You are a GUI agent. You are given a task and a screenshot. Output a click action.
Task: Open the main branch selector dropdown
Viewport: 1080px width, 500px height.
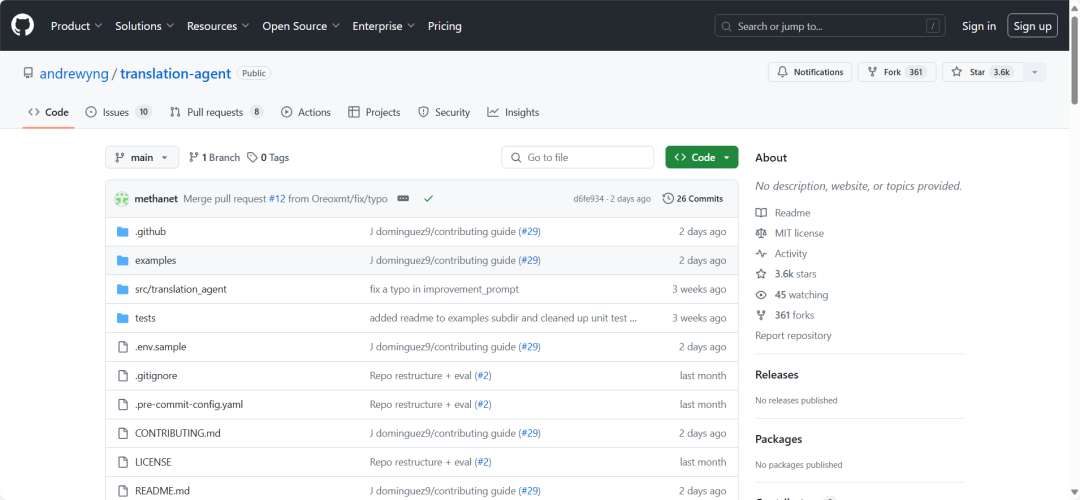pos(142,158)
